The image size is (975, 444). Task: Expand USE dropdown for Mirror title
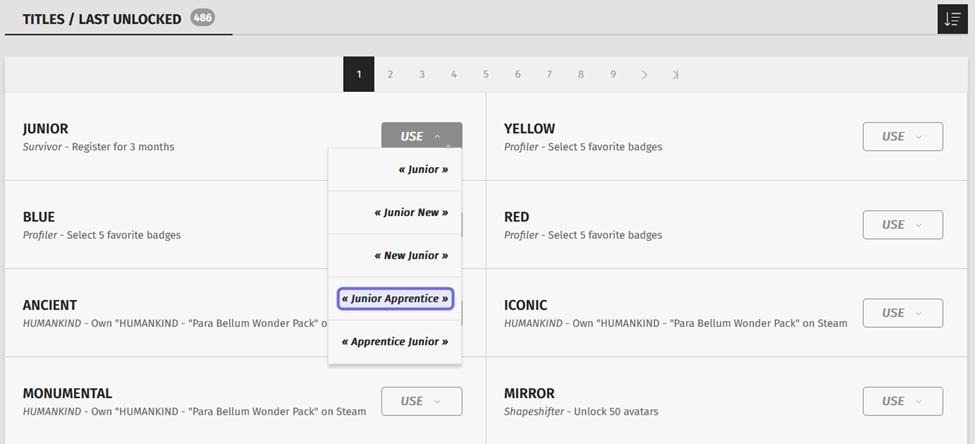(x=902, y=401)
